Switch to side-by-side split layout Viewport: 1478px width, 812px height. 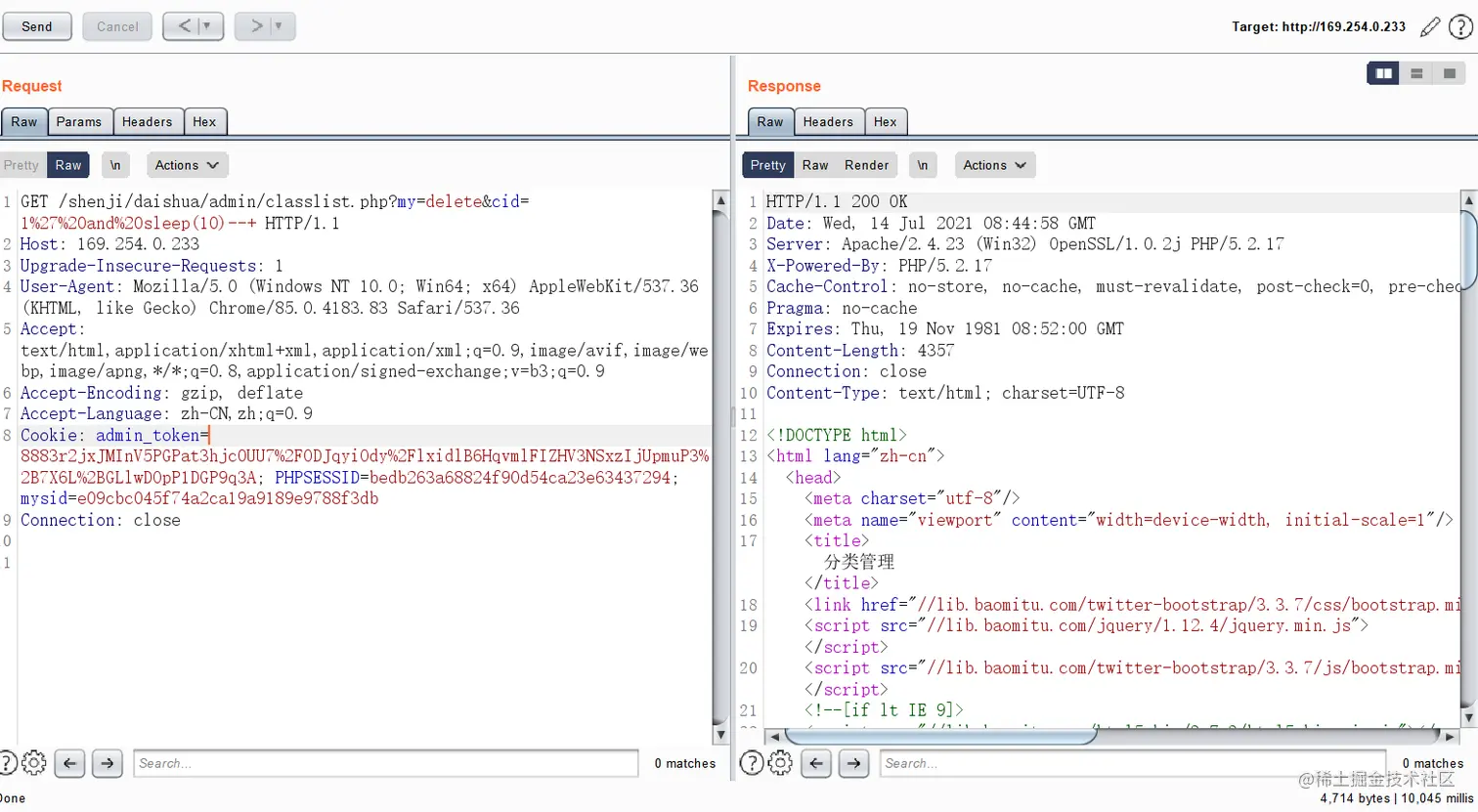1383,73
